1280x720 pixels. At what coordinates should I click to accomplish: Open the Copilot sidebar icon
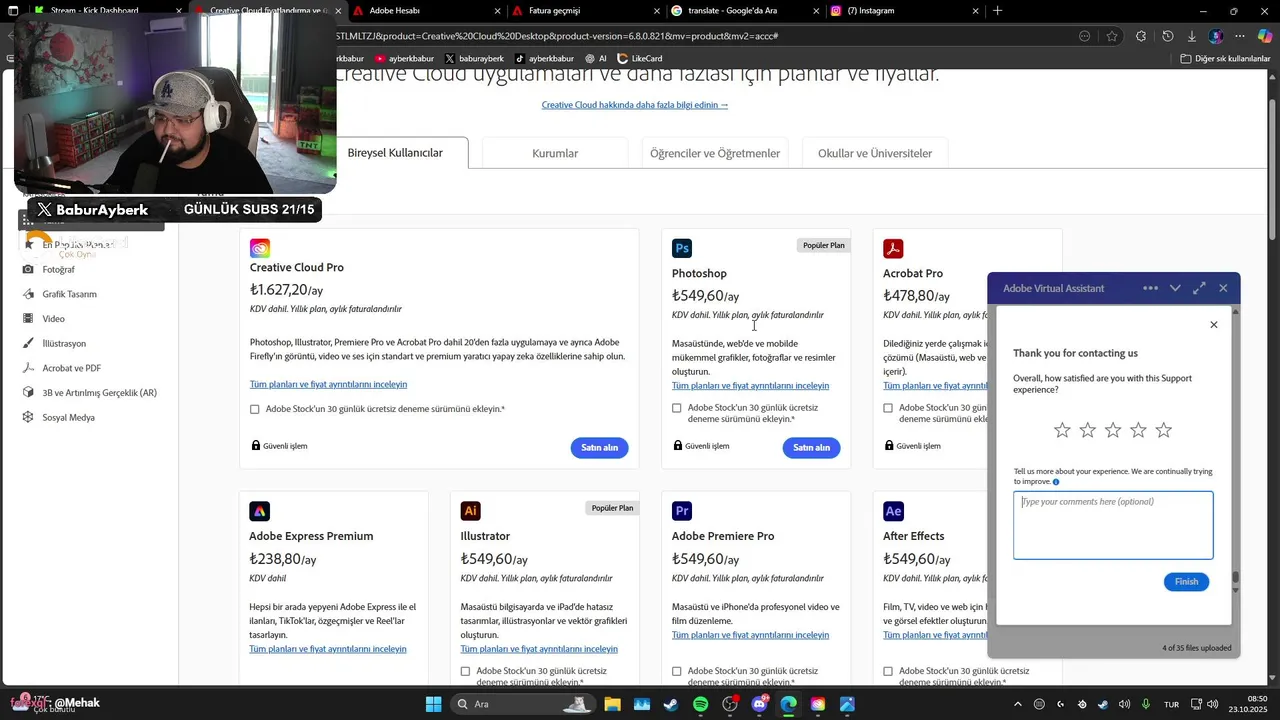pyautogui.click(x=1264, y=36)
